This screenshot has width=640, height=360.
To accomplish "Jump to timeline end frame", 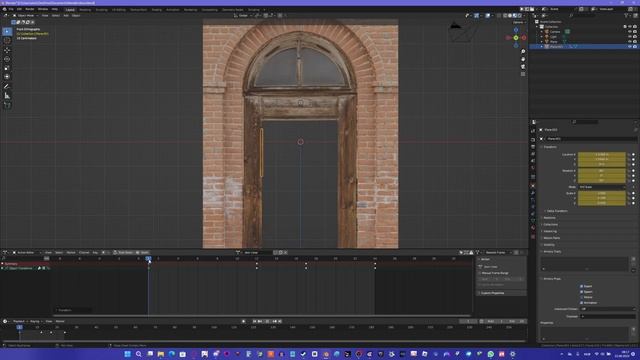I will (280, 321).
